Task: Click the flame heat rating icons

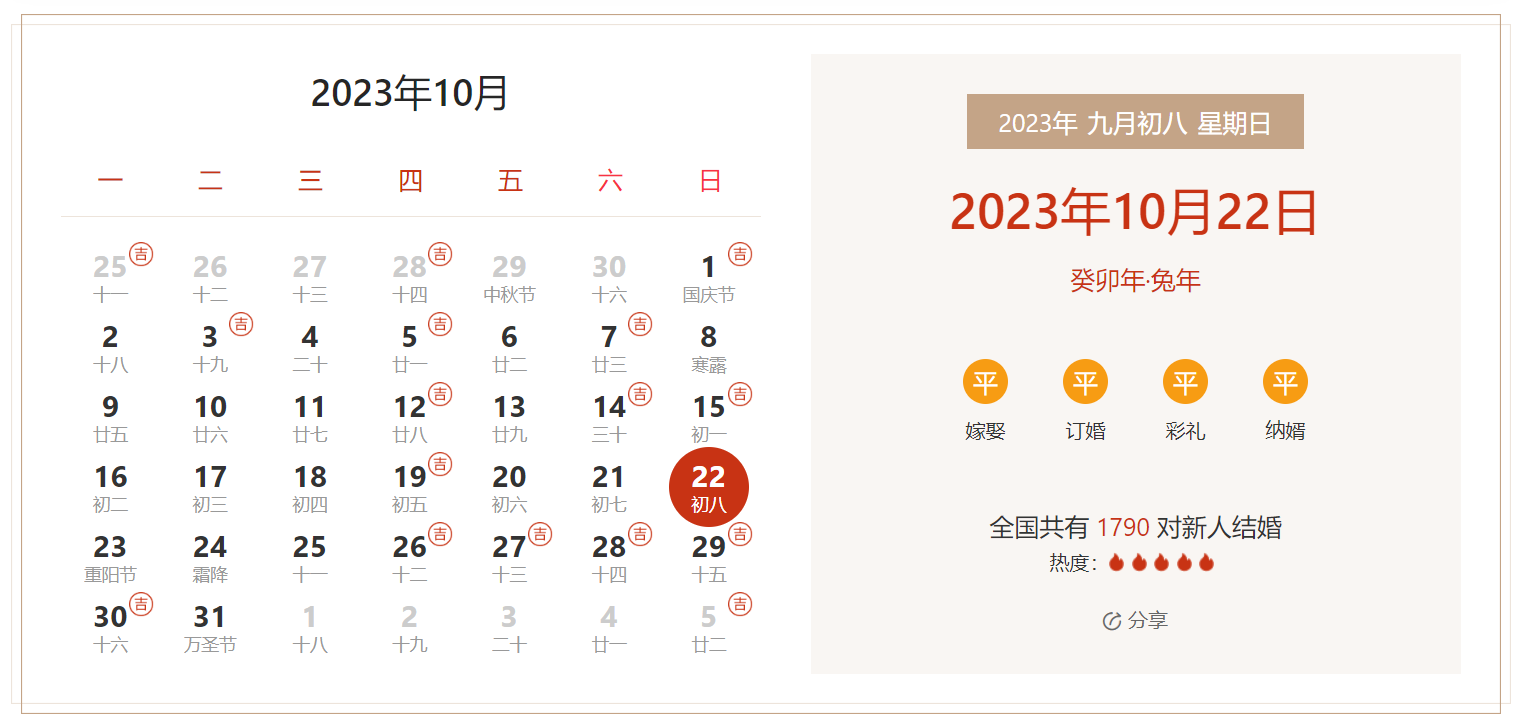Action: click(1161, 563)
